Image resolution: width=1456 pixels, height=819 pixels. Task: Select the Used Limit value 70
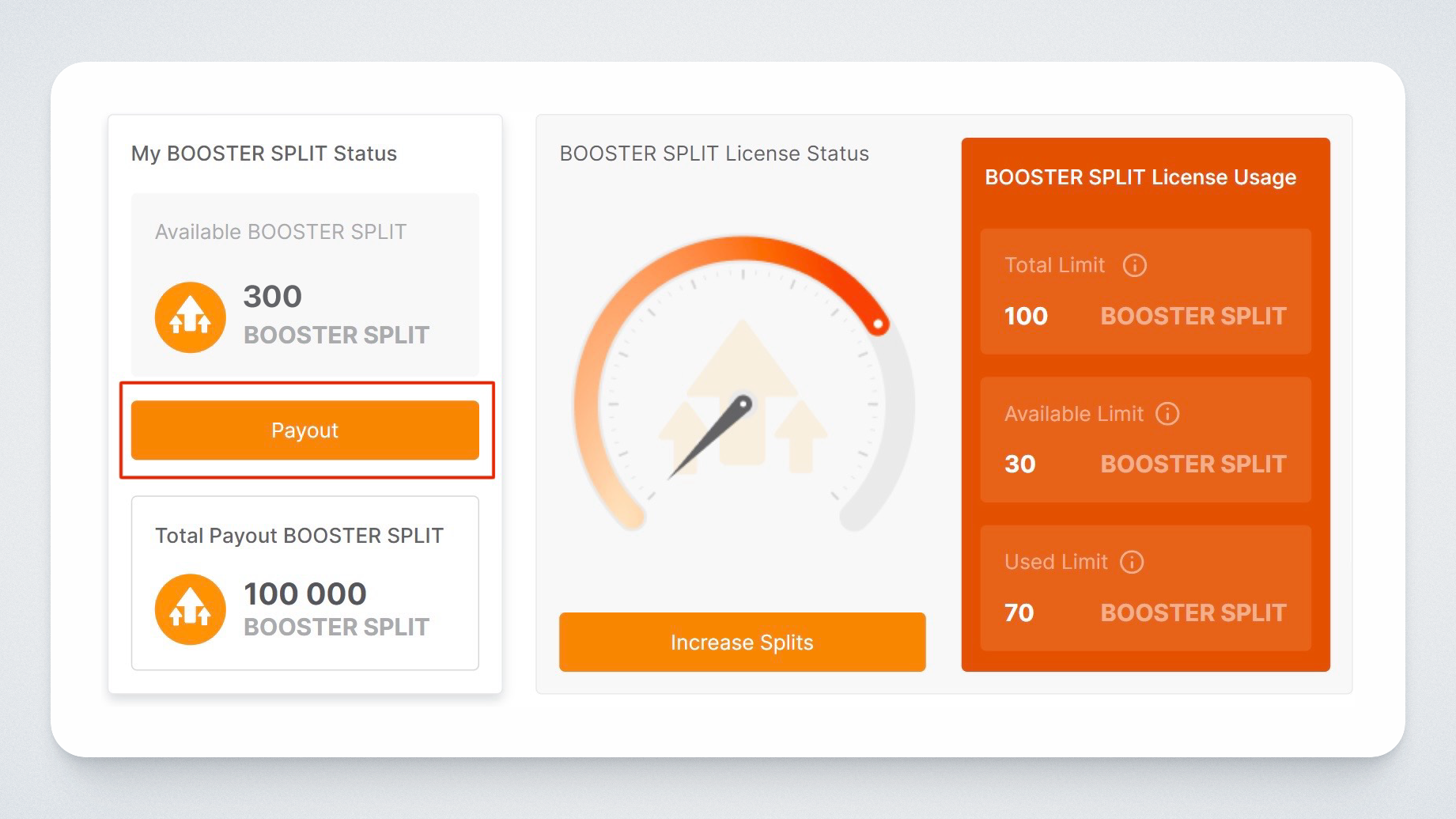click(1019, 613)
